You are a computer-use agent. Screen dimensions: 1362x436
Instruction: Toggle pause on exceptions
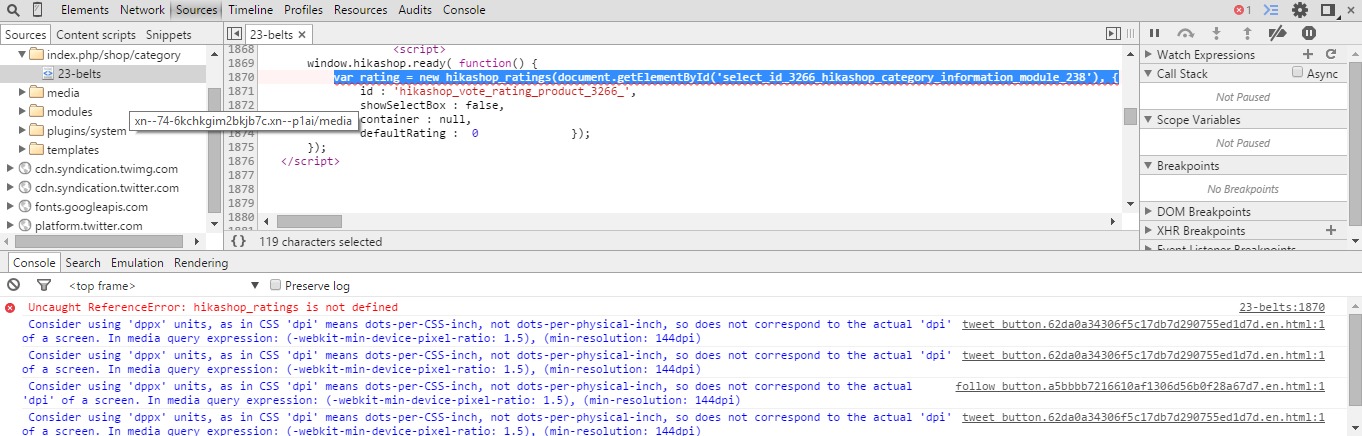[x=1309, y=33]
